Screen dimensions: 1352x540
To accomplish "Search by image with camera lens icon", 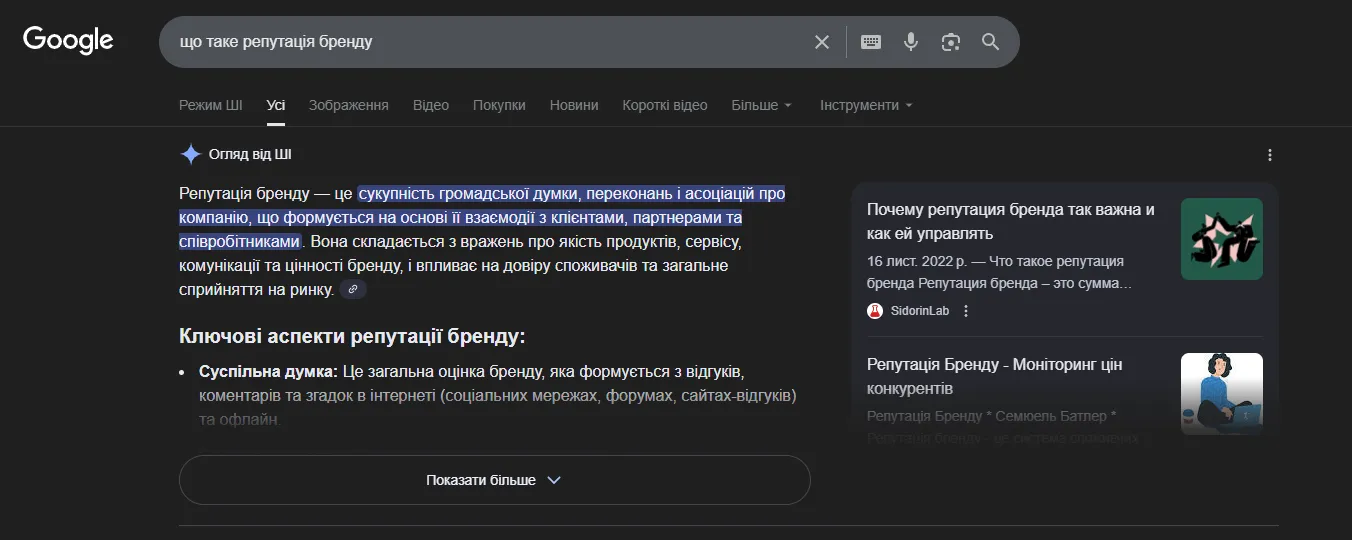I will coord(951,42).
